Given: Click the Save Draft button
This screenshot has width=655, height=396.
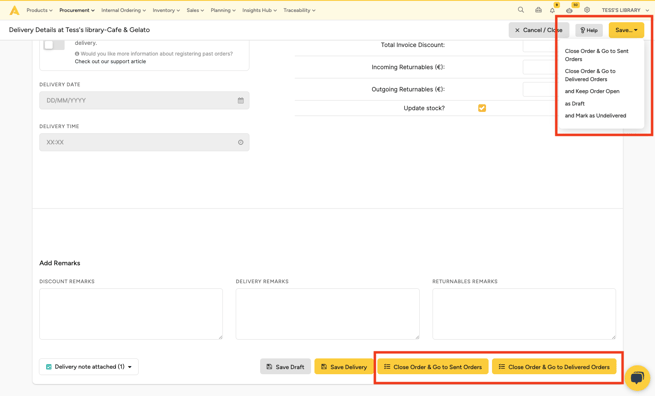Looking at the screenshot, I should 285,367.
